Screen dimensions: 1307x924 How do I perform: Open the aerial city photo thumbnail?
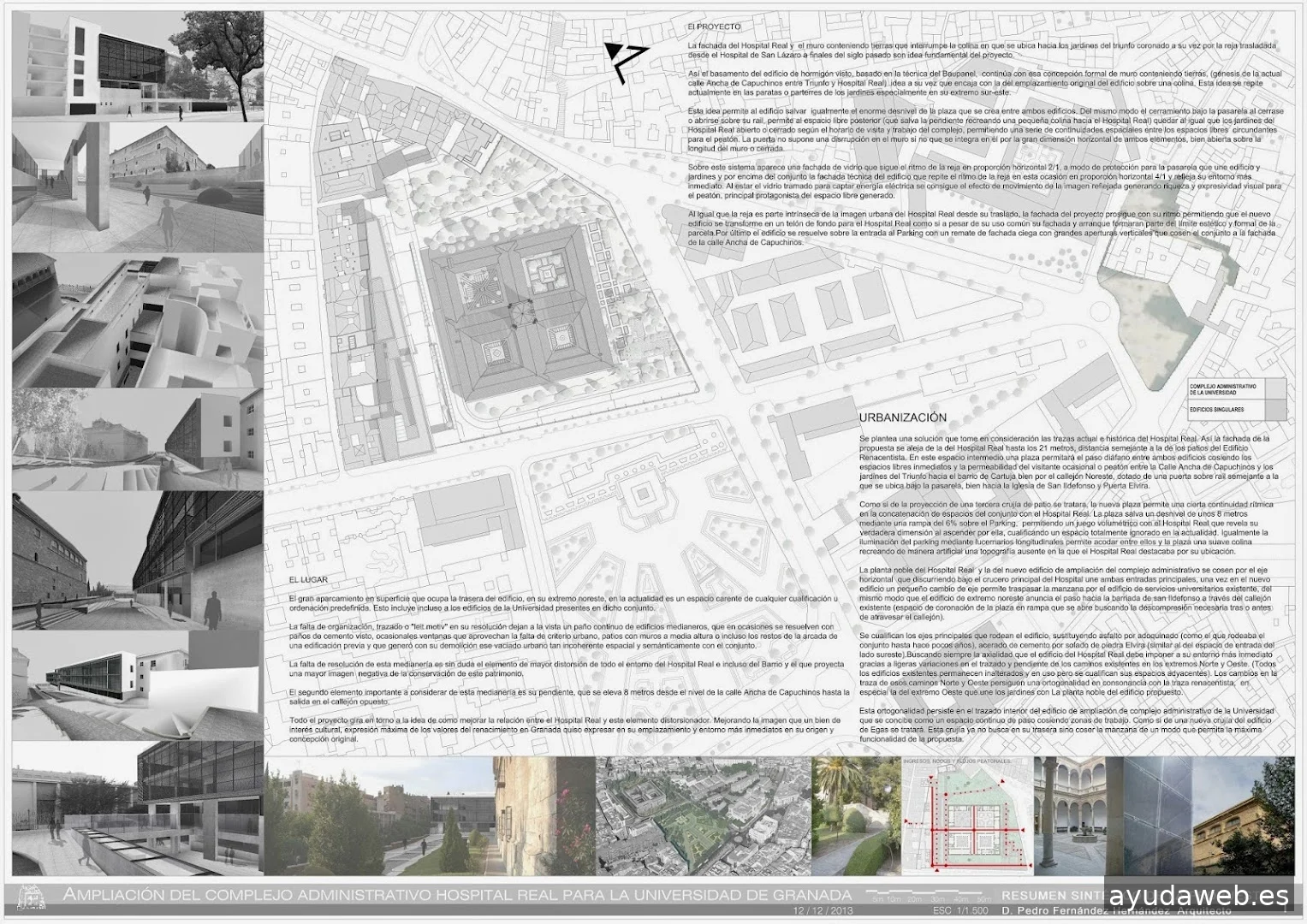pyautogui.click(x=703, y=818)
